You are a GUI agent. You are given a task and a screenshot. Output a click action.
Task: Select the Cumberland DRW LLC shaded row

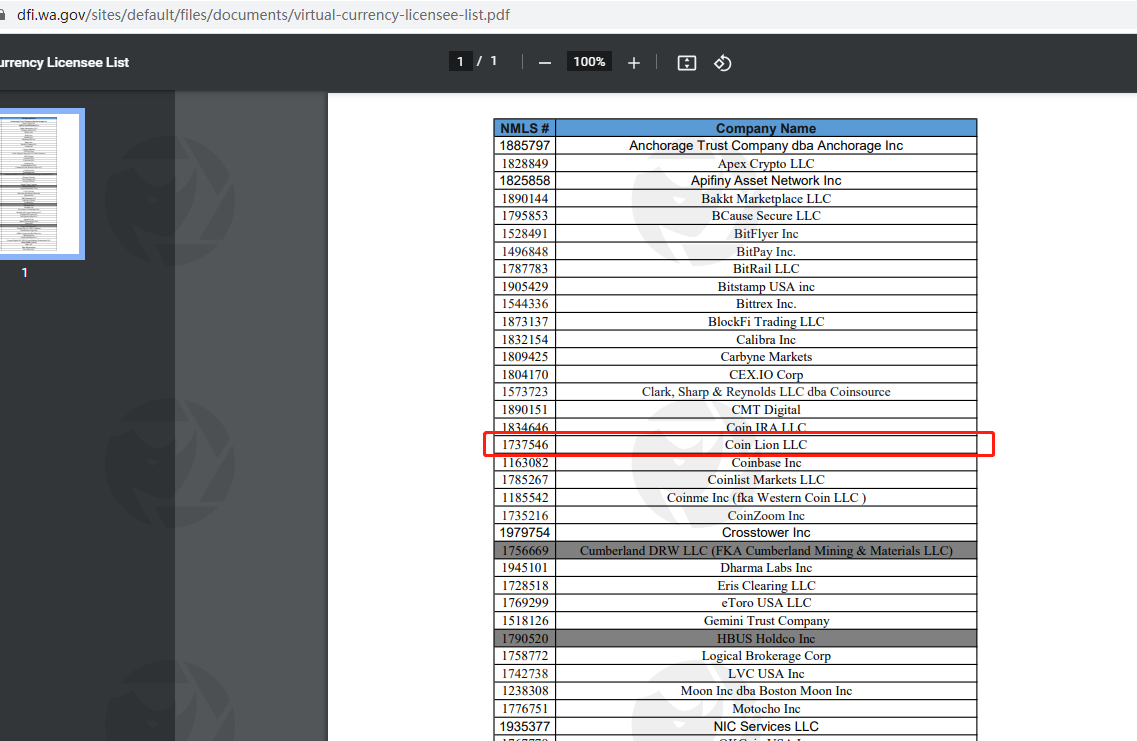[765, 551]
